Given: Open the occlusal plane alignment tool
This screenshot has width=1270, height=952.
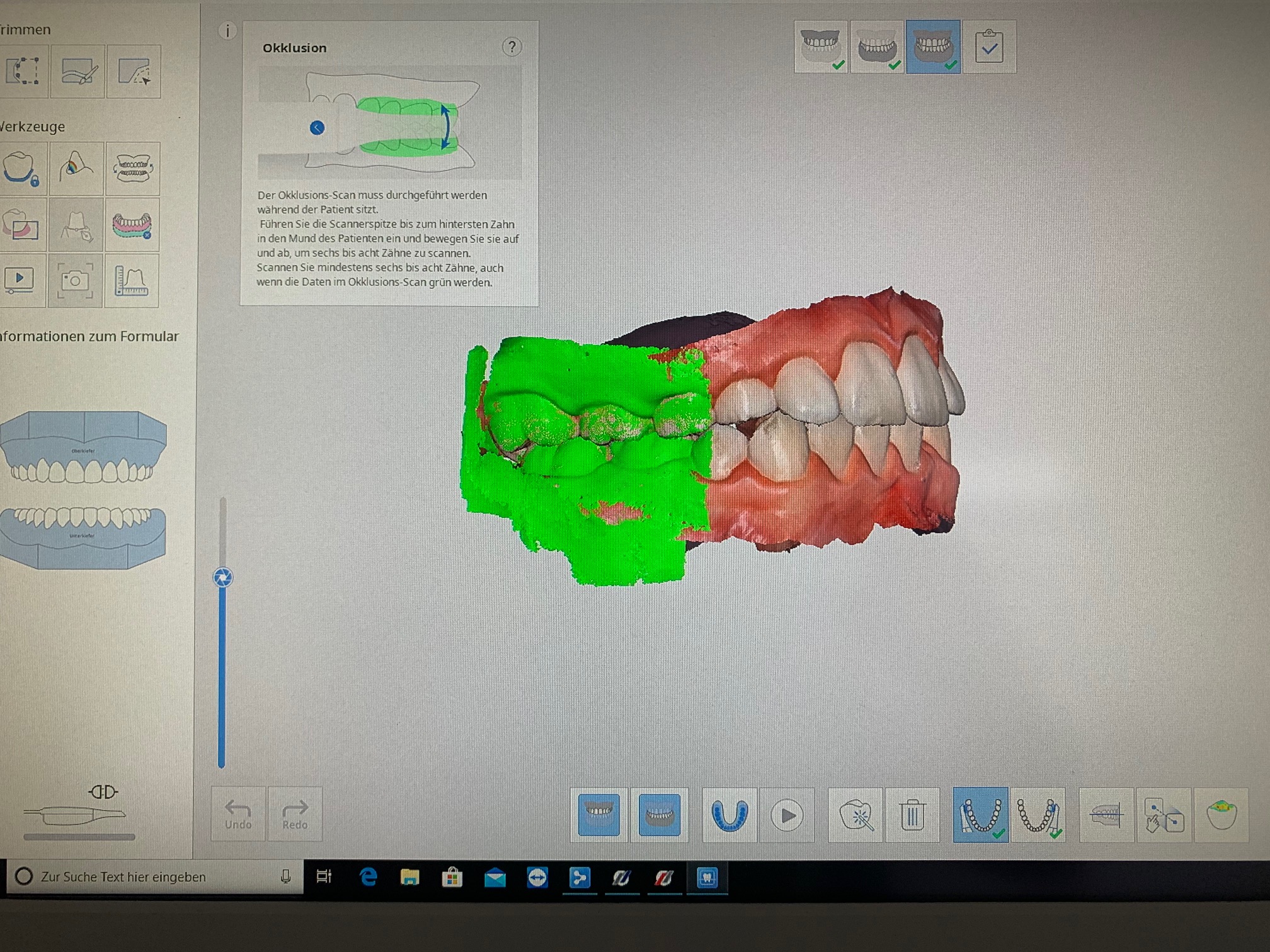Looking at the screenshot, I should tap(1107, 815).
